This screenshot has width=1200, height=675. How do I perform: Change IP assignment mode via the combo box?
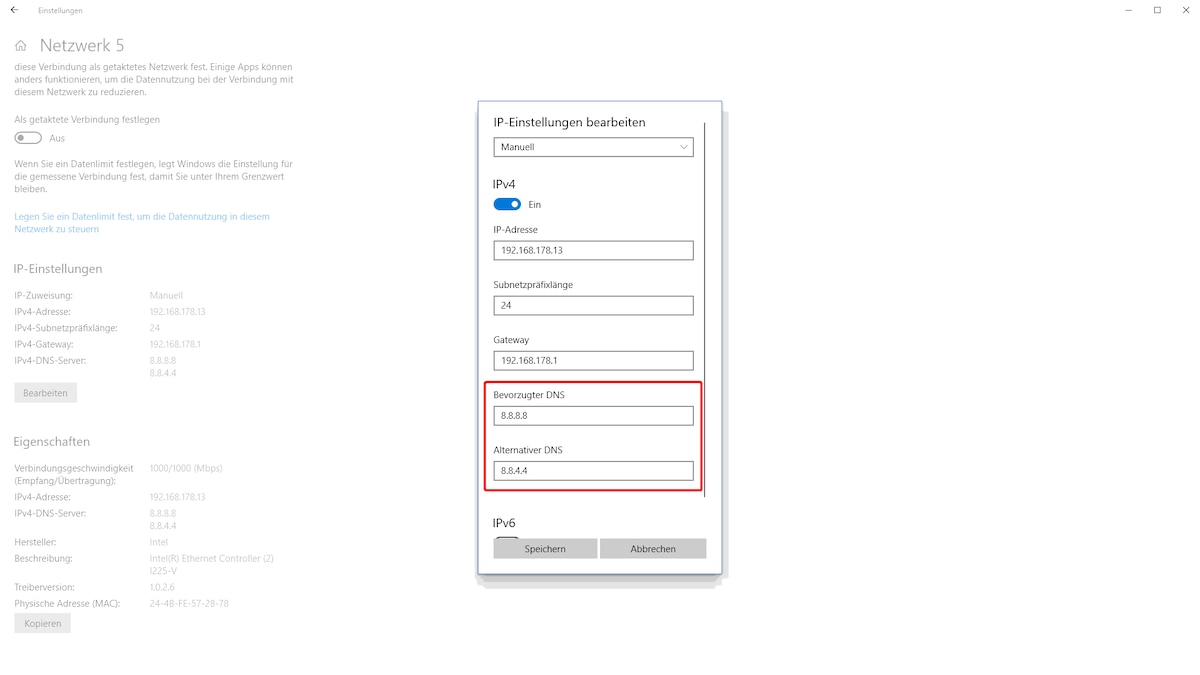point(593,147)
